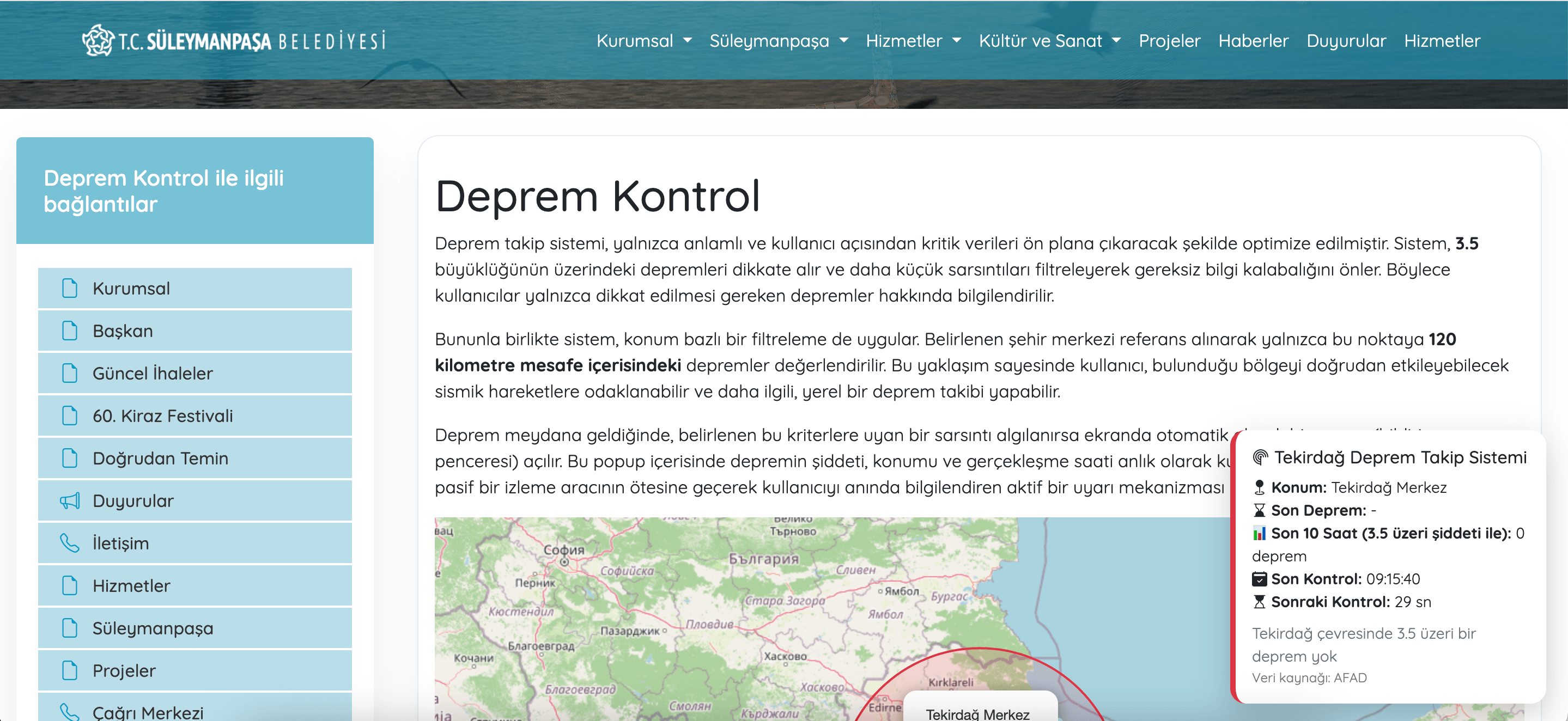
Task: Click the document icon beside Kurumsal in sidebar
Action: point(70,289)
